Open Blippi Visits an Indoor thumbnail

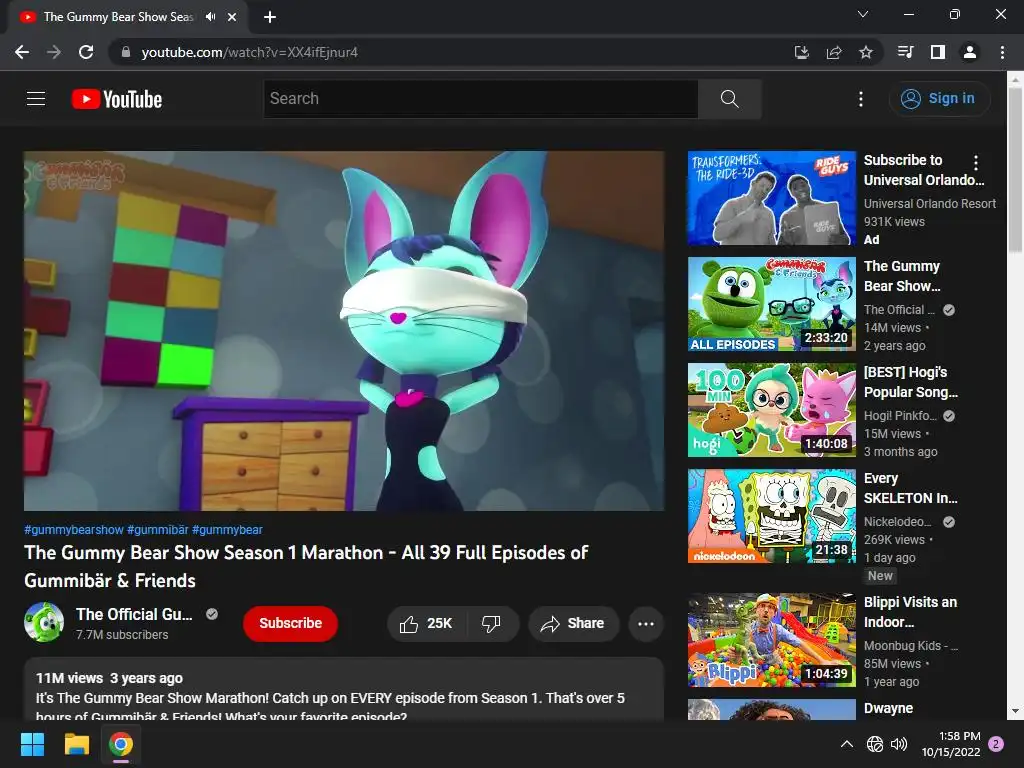click(x=772, y=640)
